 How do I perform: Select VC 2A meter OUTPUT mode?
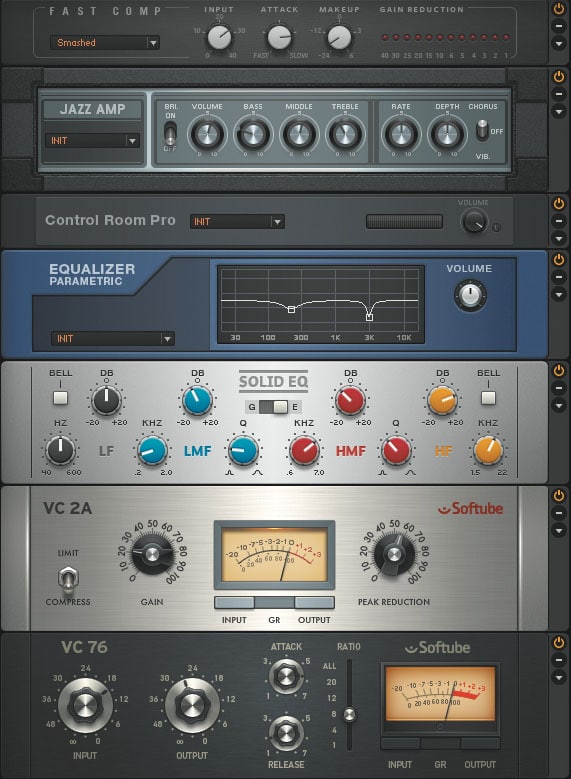(314, 603)
